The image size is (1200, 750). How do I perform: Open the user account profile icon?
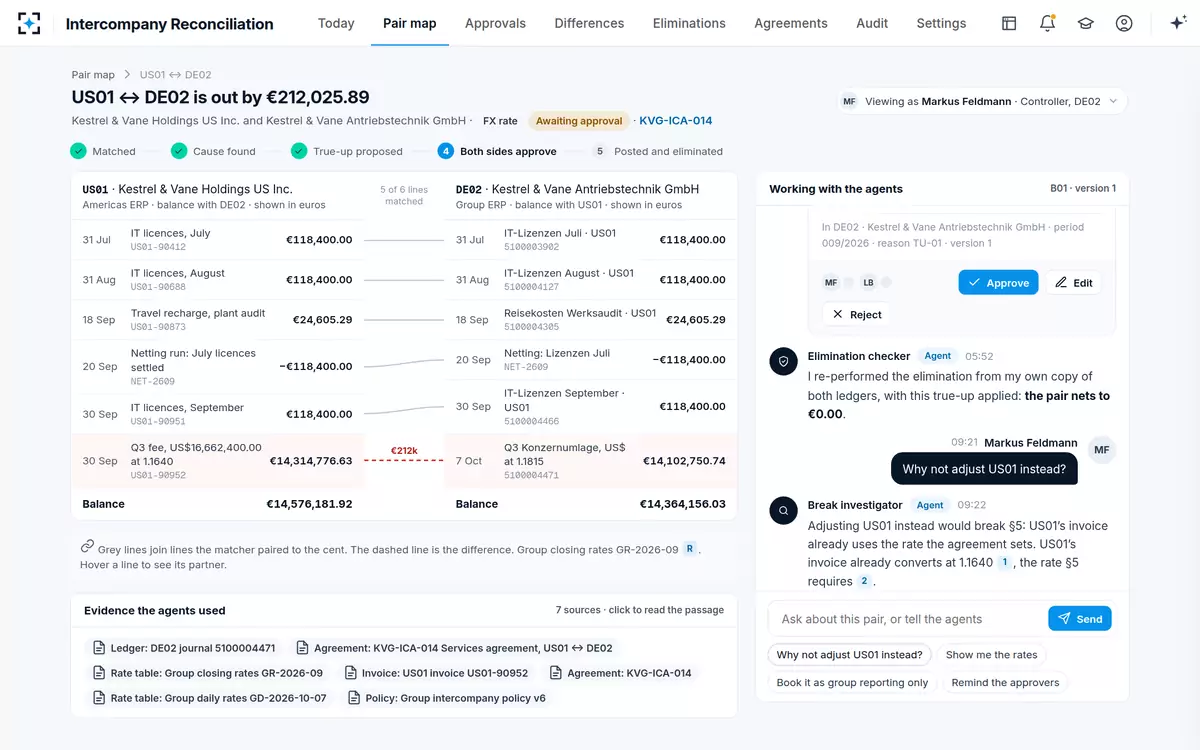point(1124,23)
